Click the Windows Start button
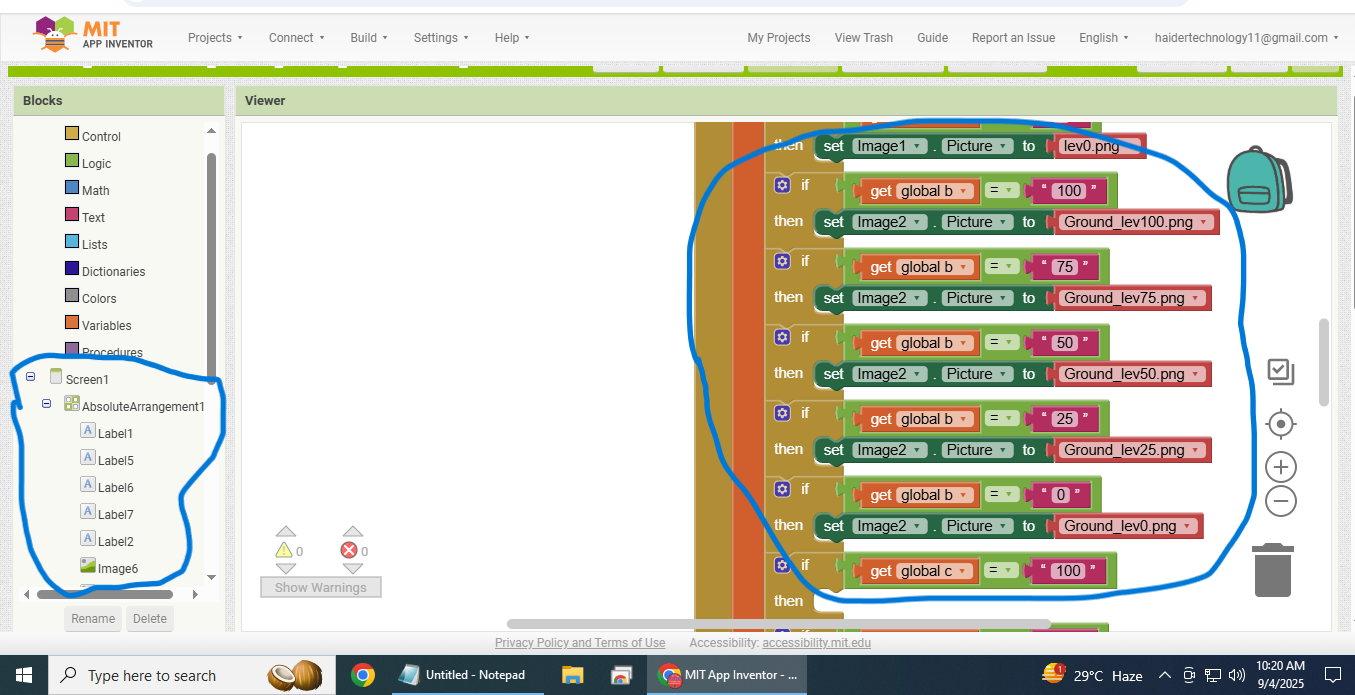 [23, 675]
